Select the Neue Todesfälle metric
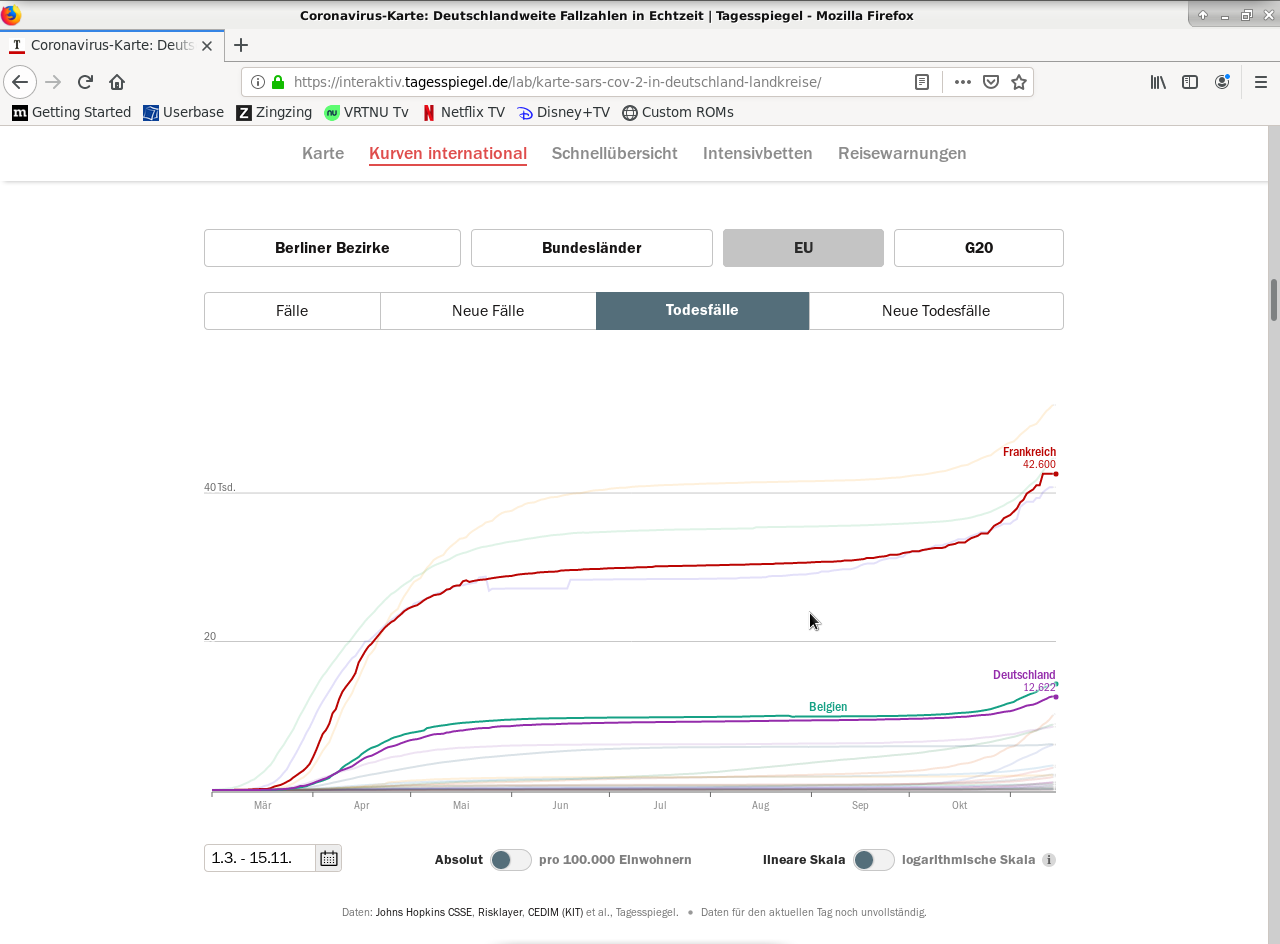The image size is (1280, 944). point(935,311)
